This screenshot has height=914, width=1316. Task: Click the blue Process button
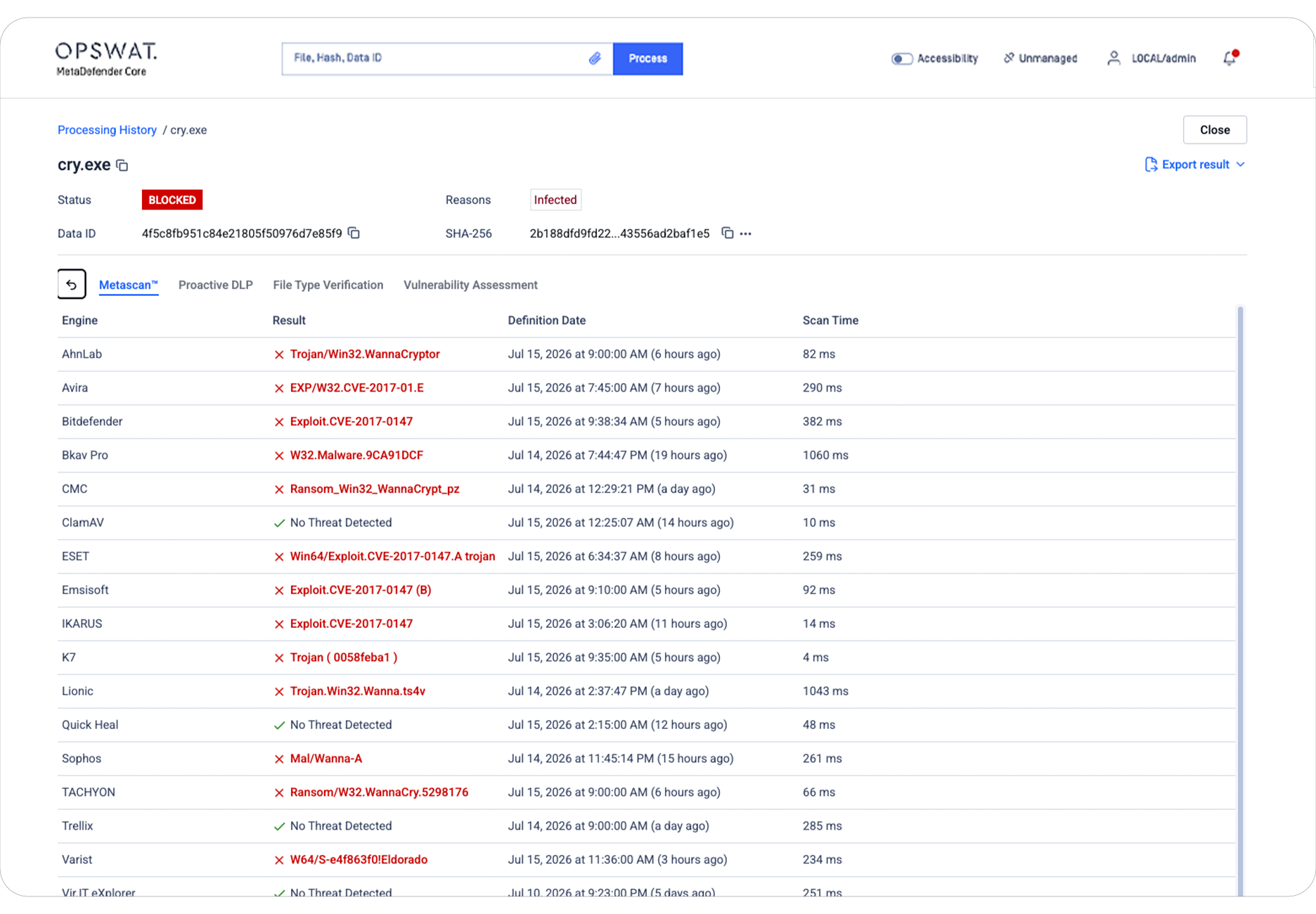647,58
